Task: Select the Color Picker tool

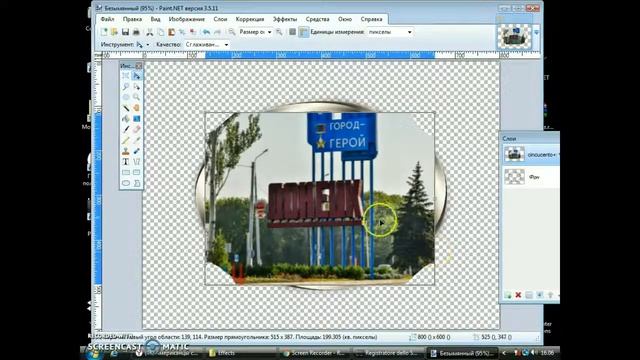Action: click(136, 140)
